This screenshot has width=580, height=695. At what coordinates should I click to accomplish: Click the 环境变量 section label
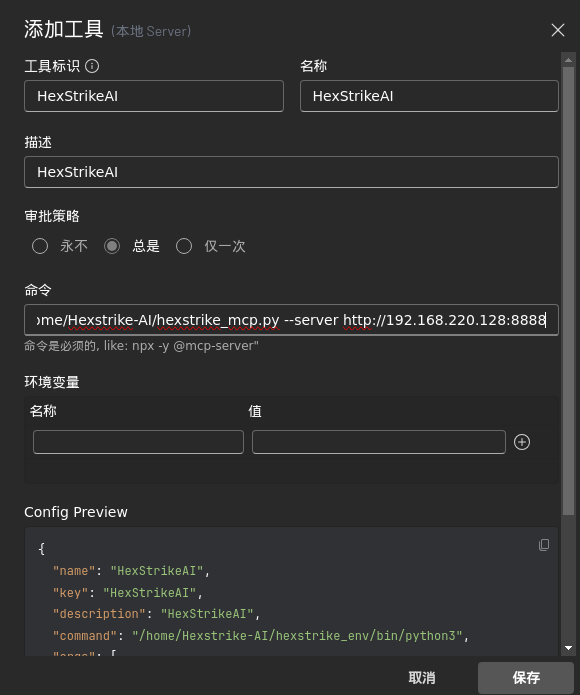[x=52, y=382]
